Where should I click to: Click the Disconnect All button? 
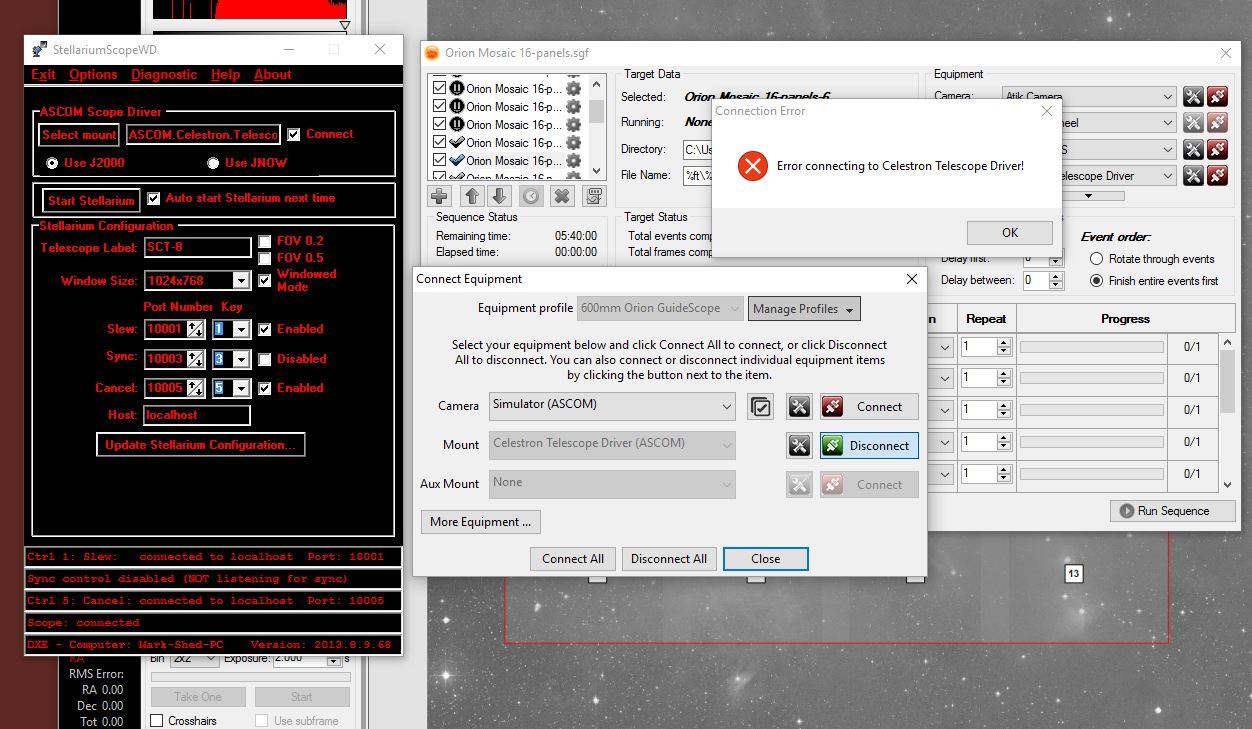coord(669,559)
